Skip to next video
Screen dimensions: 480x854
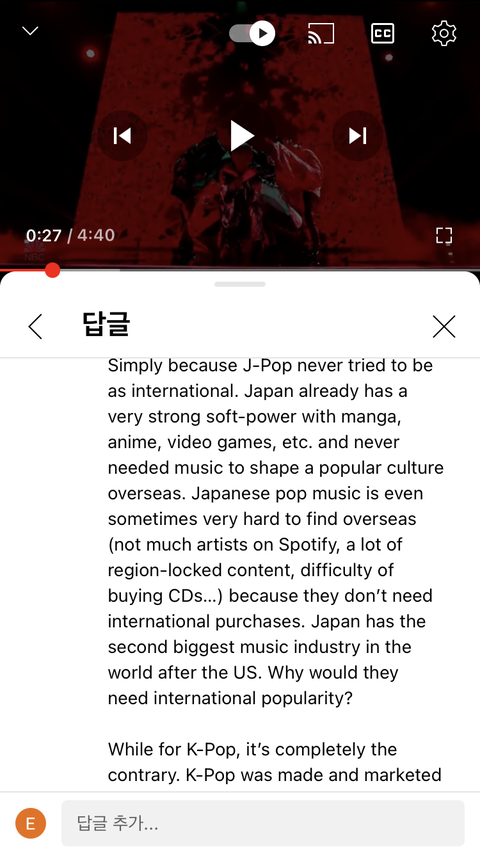357,136
